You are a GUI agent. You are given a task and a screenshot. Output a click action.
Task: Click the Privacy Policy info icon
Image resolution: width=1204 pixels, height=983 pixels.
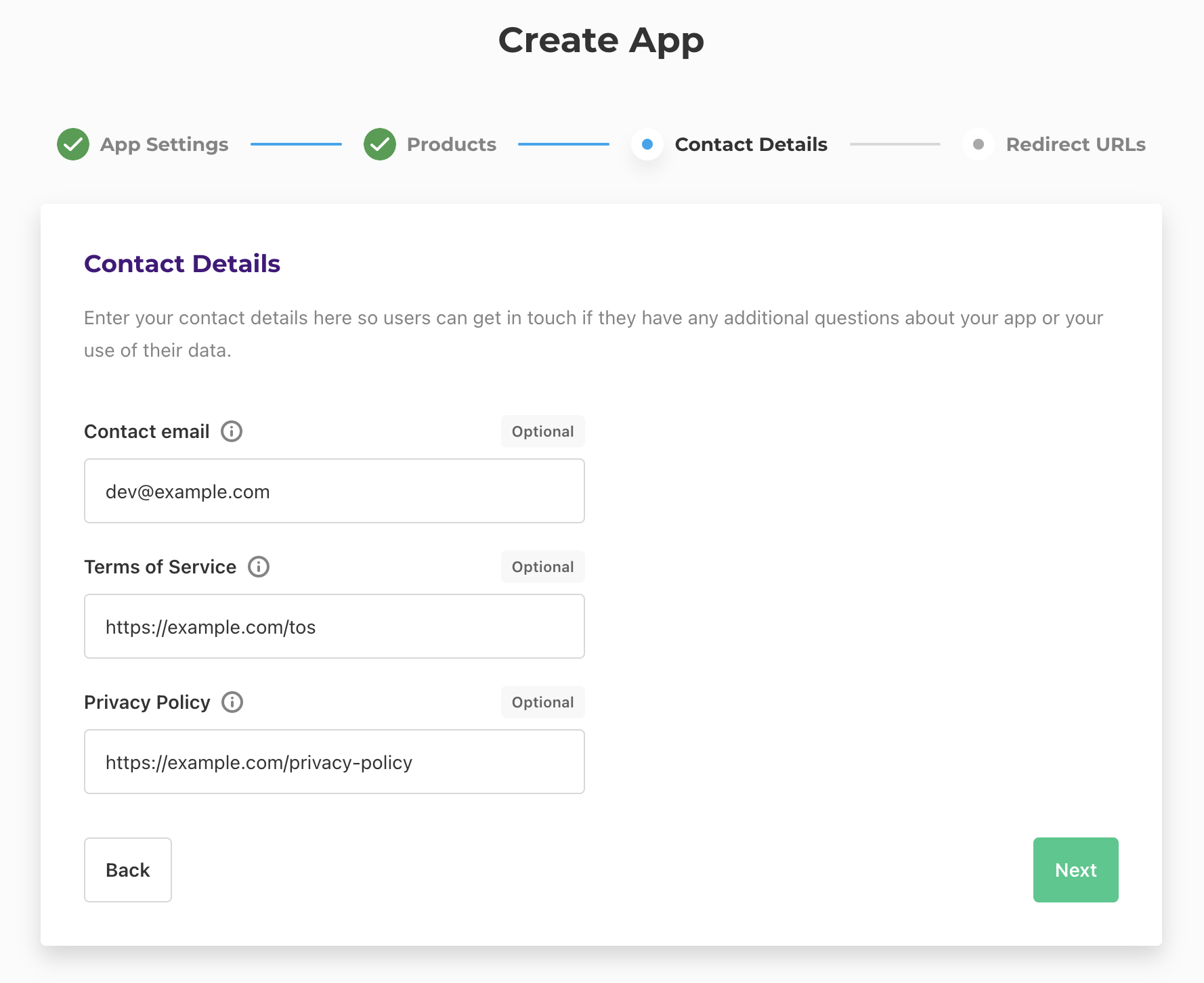coord(232,702)
